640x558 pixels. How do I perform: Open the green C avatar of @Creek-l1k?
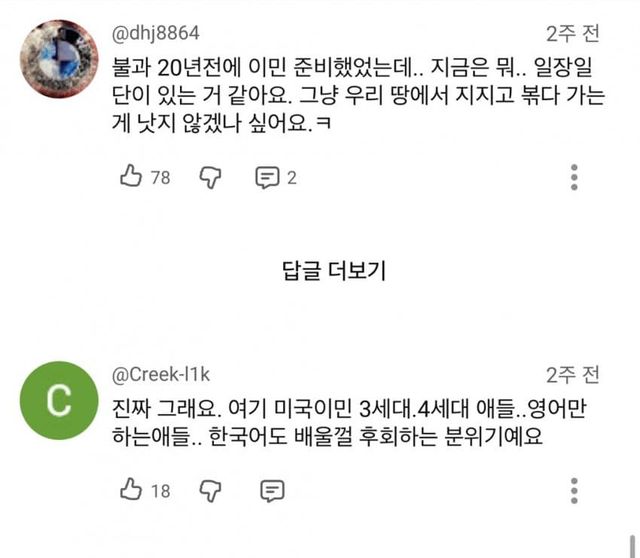click(58, 401)
